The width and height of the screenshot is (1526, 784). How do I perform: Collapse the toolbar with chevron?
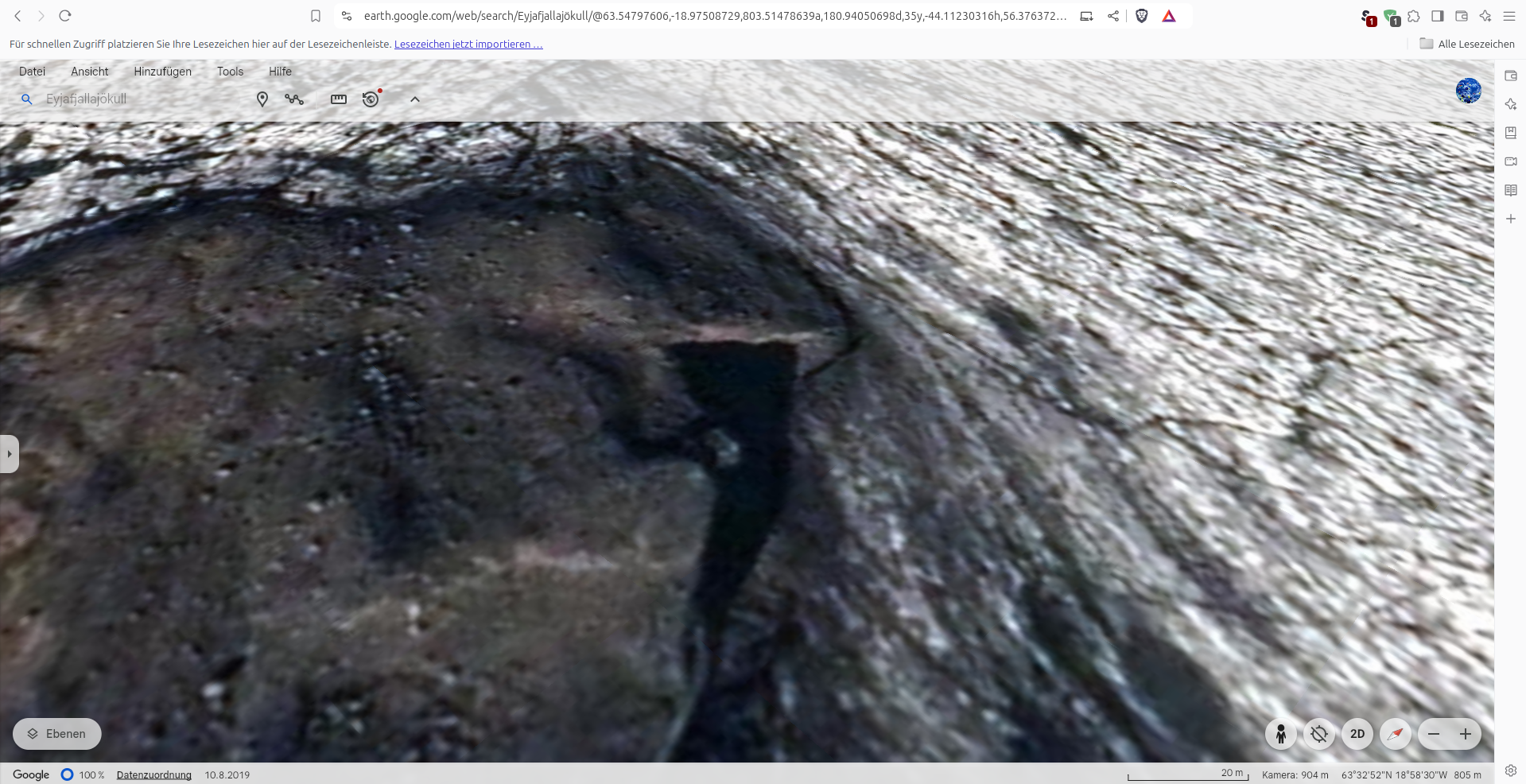point(414,99)
